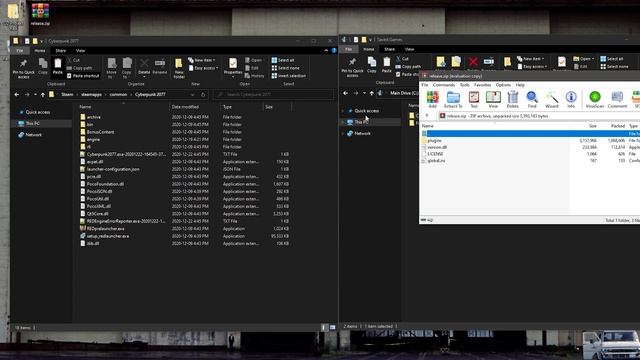640x360 pixels.
Task: Click Paste icon in Saved Games ribbon
Action: pyautogui.click(x=387, y=64)
